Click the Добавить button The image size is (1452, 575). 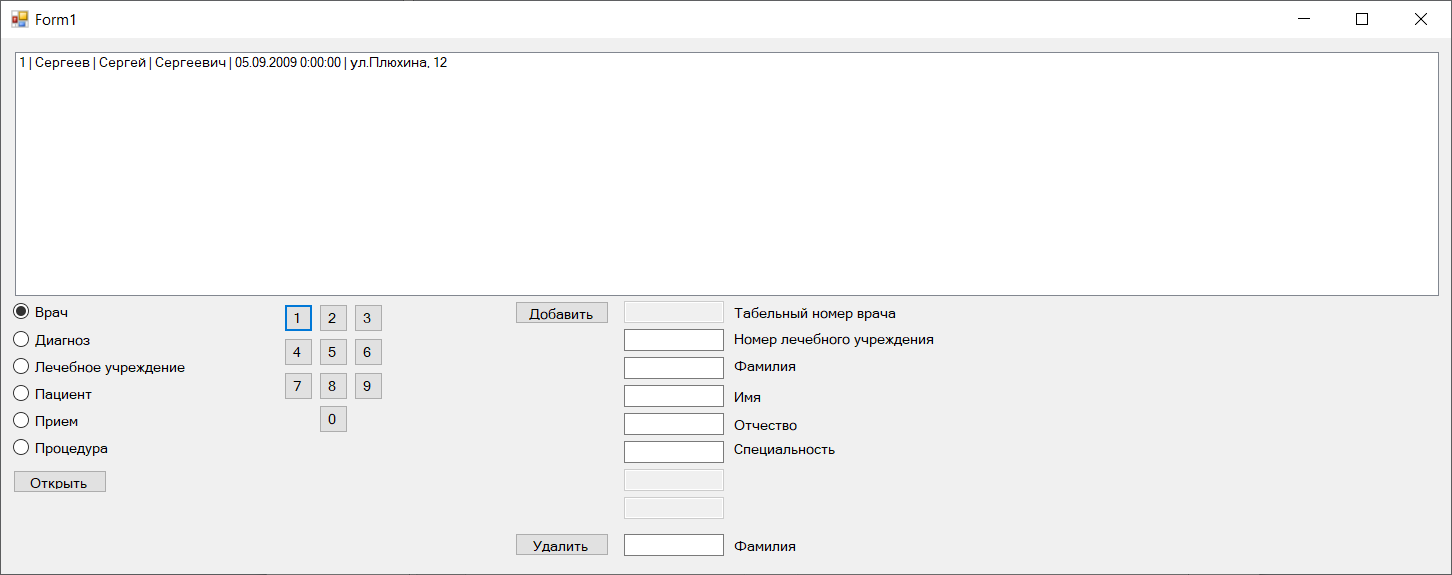tap(562, 313)
